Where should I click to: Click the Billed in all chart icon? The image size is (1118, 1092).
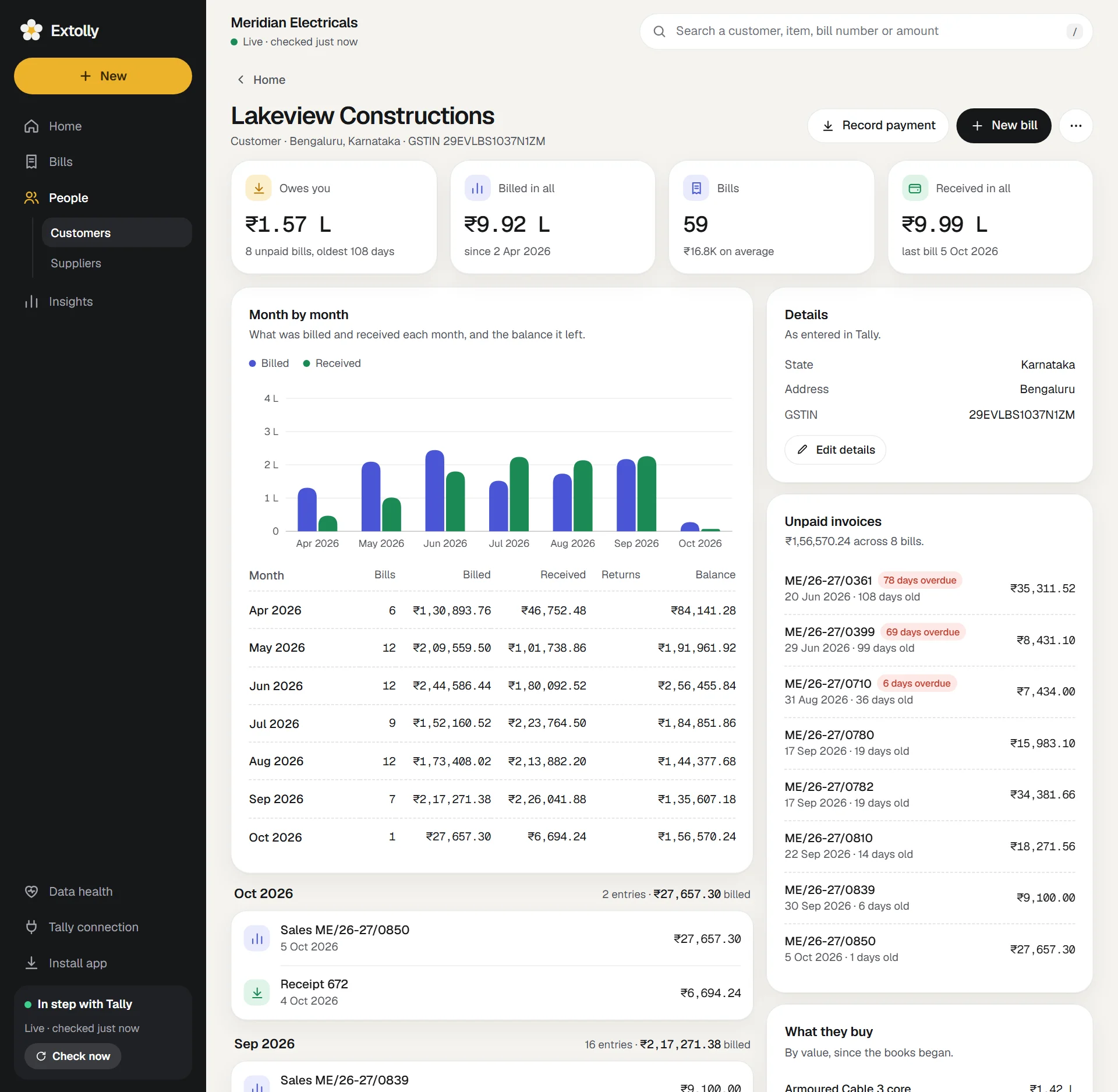coord(477,188)
